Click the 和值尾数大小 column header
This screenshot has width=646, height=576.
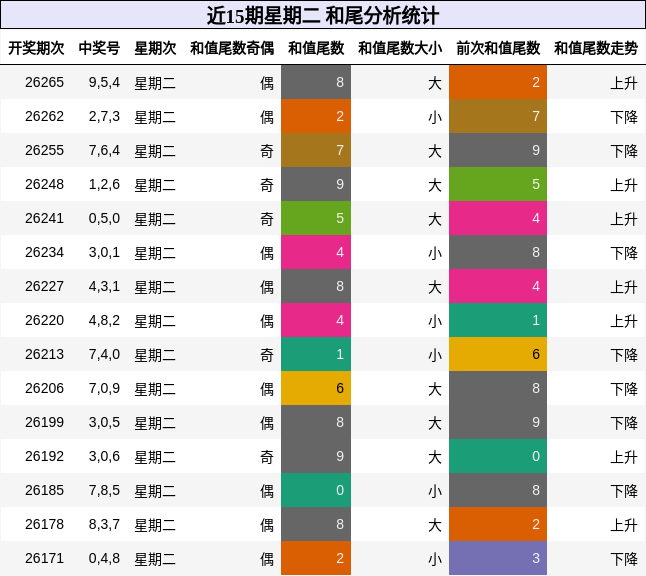[x=400, y=48]
